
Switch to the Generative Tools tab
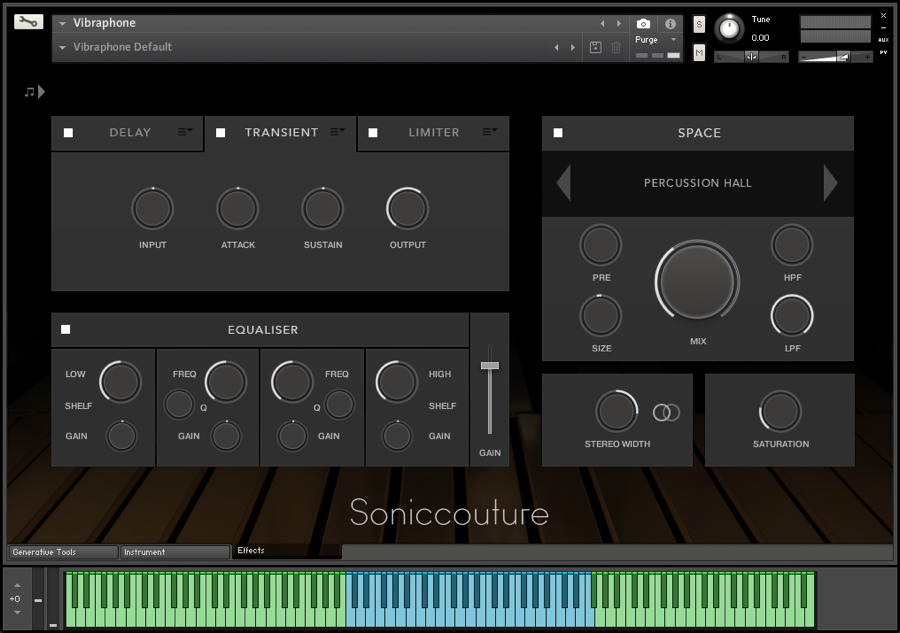[63, 552]
